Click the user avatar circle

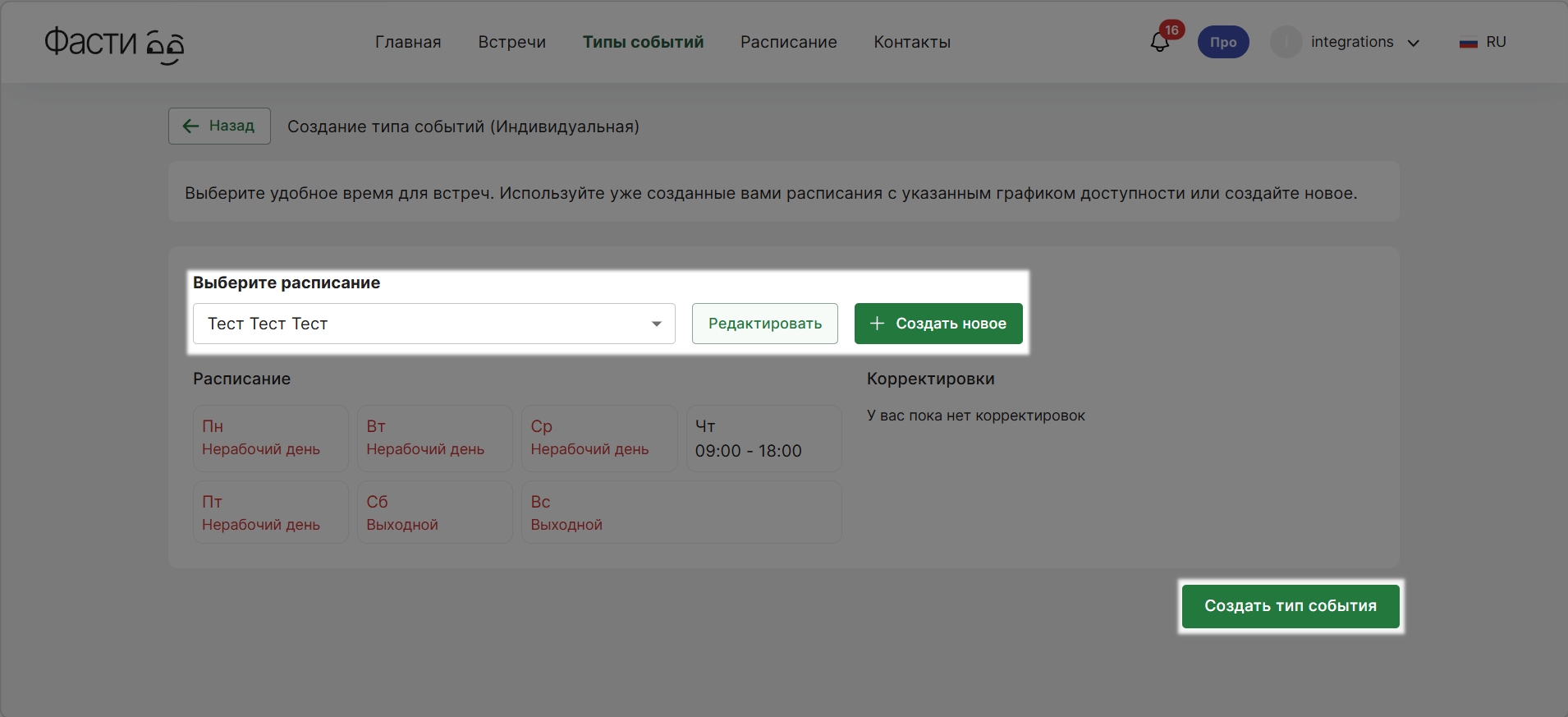pyautogui.click(x=1285, y=43)
